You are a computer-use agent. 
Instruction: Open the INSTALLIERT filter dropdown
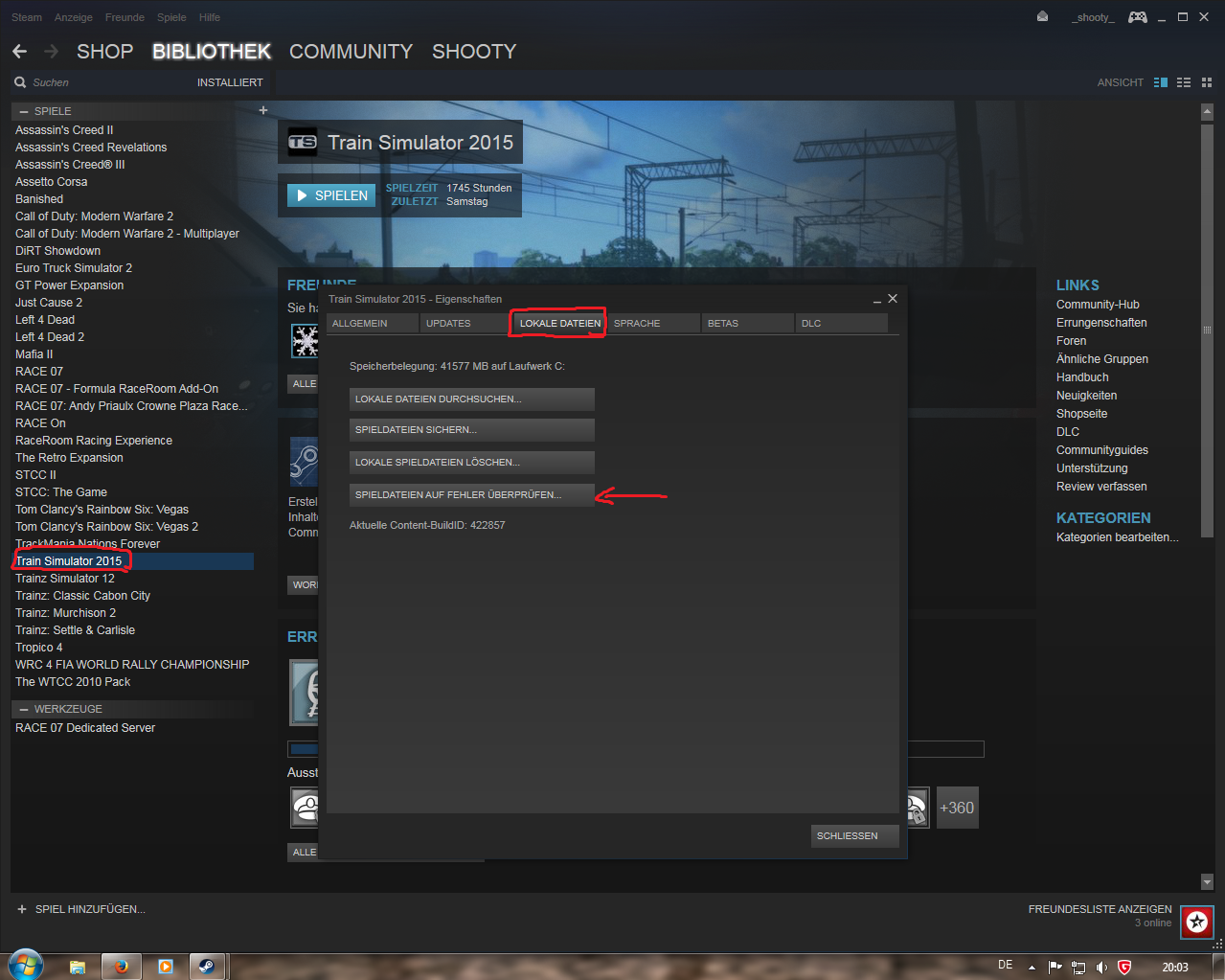click(x=230, y=82)
